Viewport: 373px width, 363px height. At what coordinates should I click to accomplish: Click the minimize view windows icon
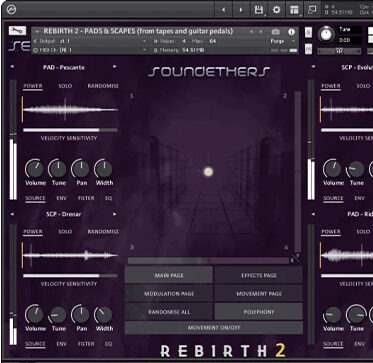[x=312, y=10]
